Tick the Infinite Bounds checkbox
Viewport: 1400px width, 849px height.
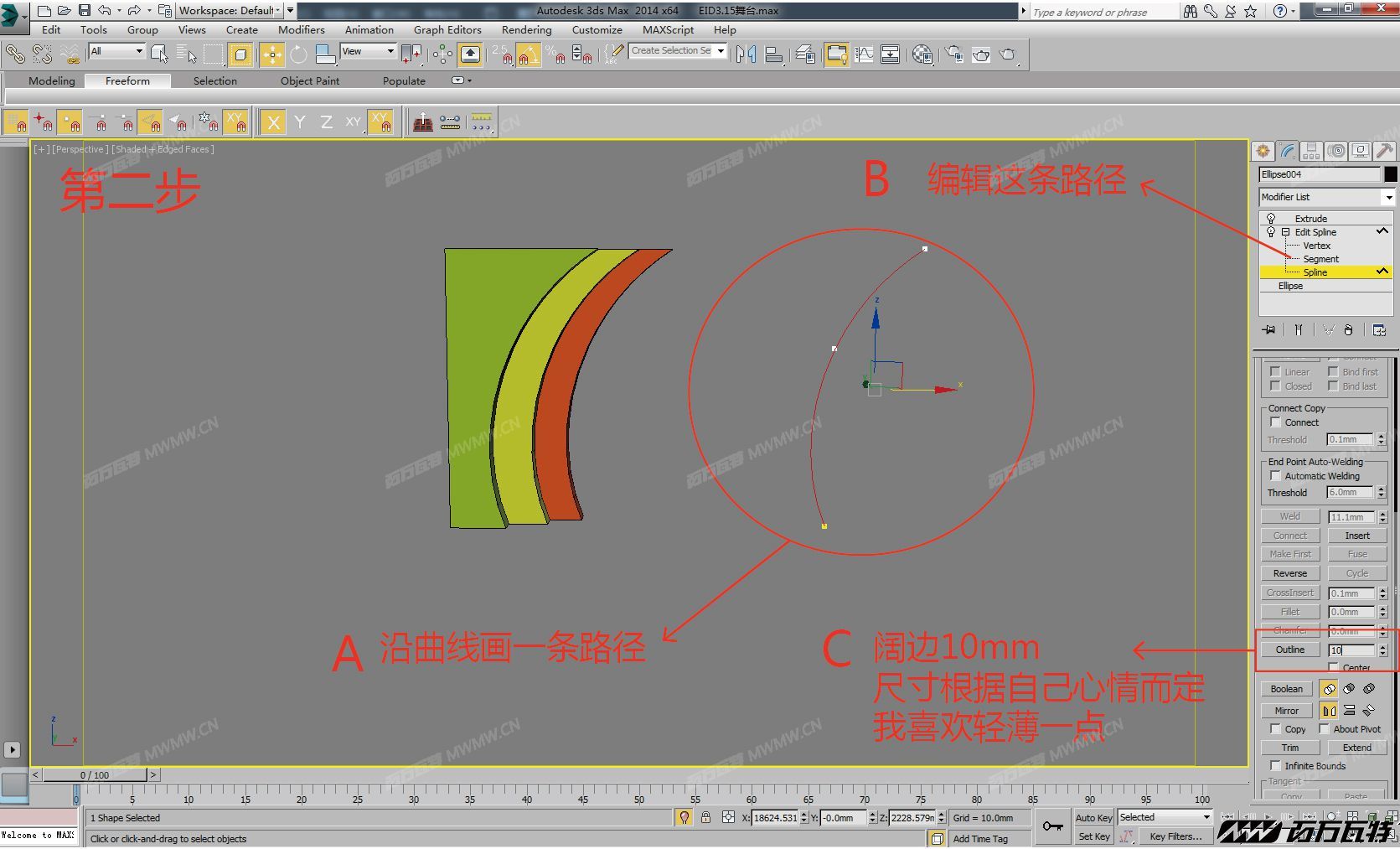pos(1275,766)
